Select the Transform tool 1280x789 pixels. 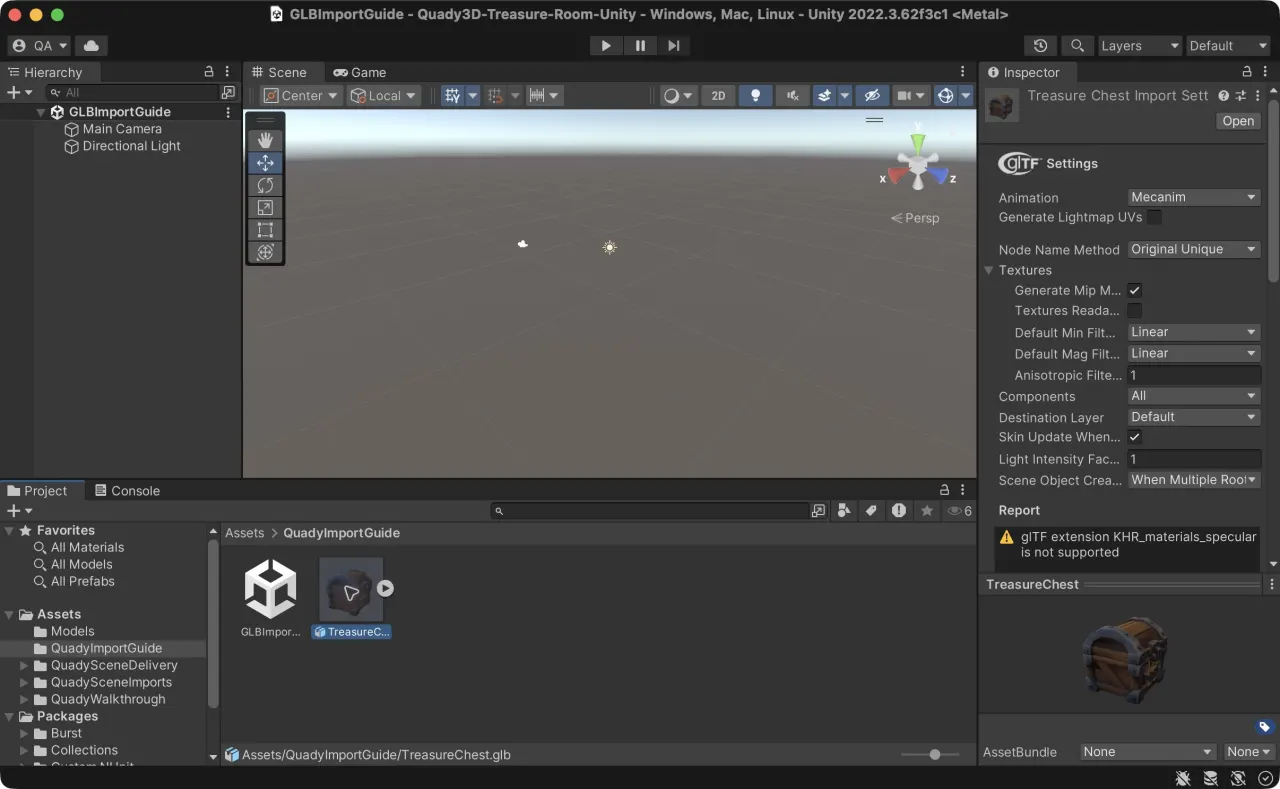pos(265,252)
